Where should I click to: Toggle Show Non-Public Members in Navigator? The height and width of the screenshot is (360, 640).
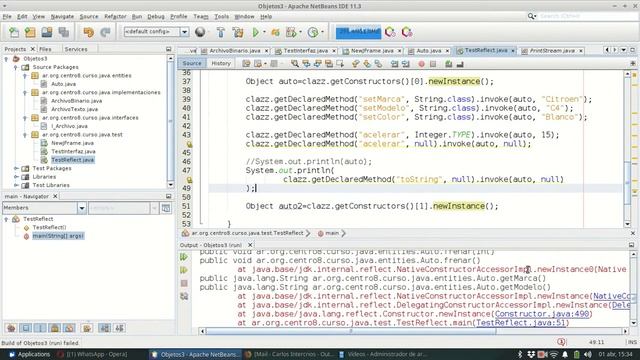coord(55,328)
